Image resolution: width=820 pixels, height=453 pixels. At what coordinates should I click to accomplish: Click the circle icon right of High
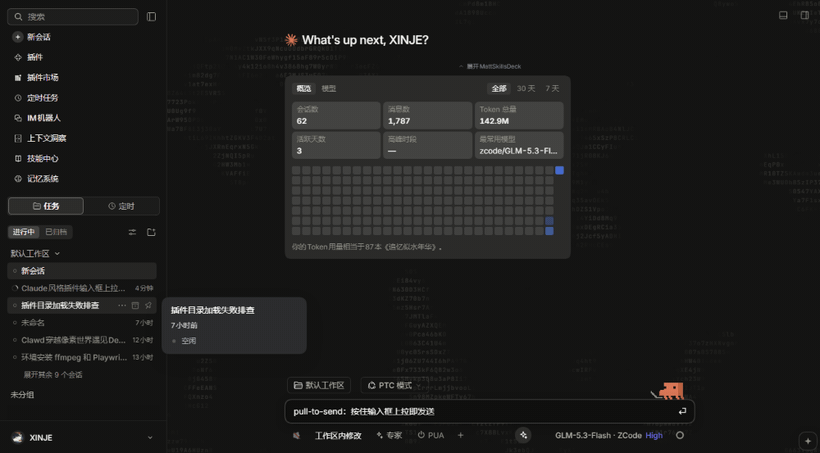click(680, 435)
